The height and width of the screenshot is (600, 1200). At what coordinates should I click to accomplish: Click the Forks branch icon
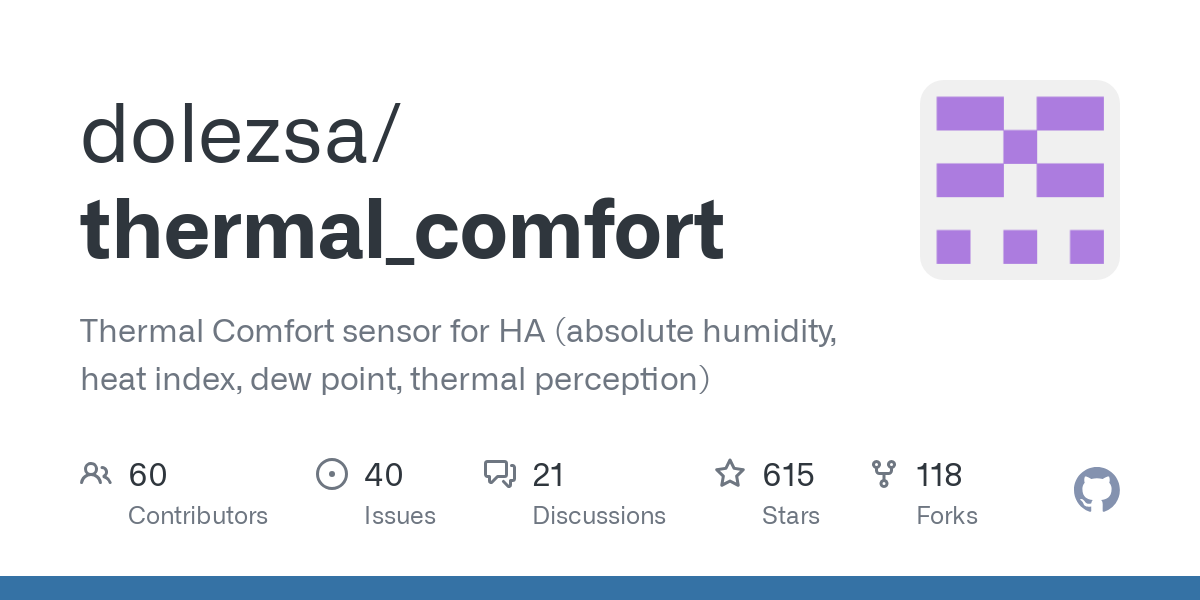[884, 474]
